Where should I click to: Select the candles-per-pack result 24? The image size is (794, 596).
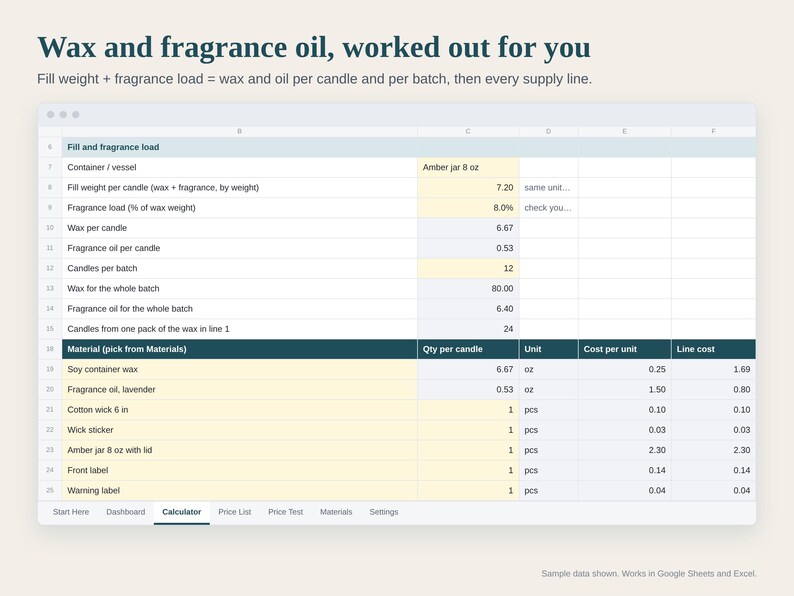pos(468,329)
